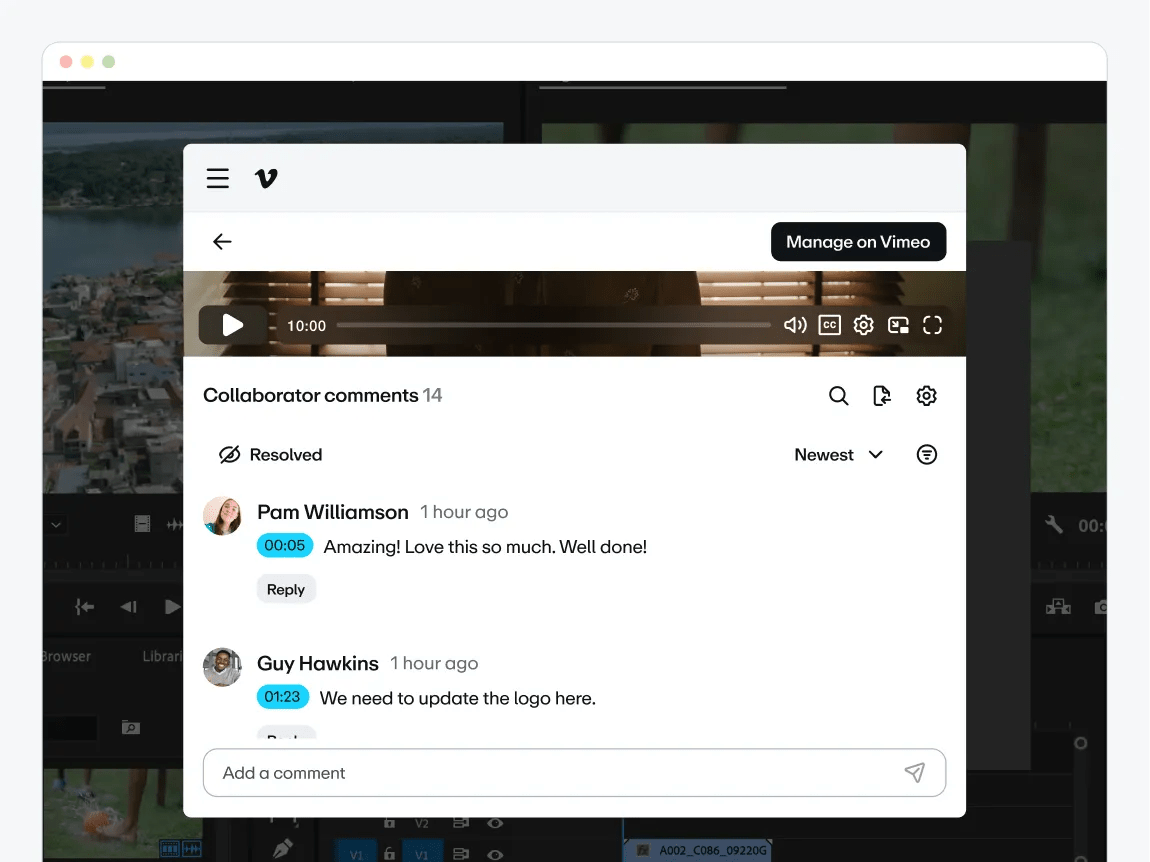Mute the player volume
This screenshot has height=862, width=1150.
(795, 325)
